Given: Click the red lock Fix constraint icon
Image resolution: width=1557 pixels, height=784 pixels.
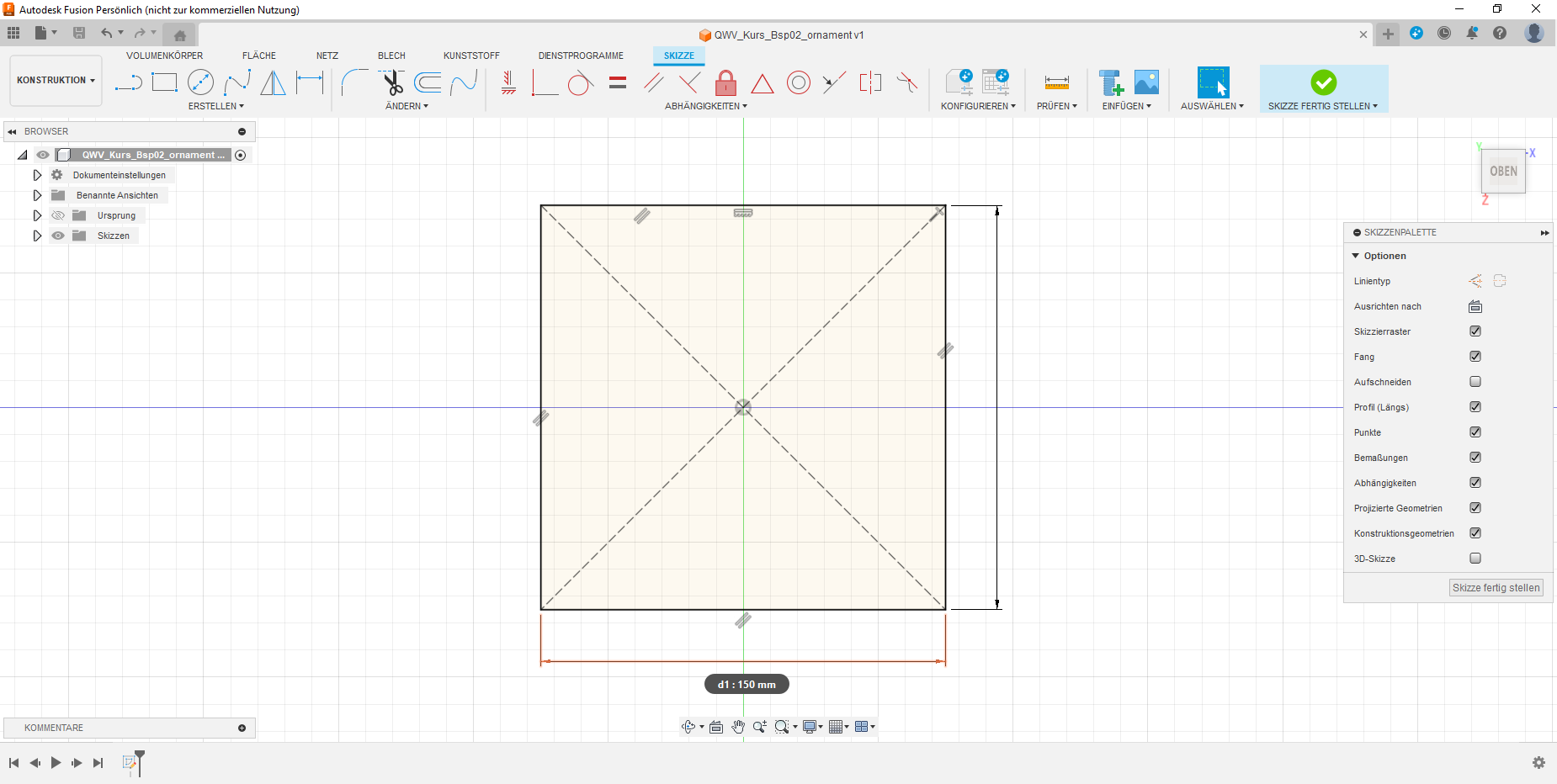Looking at the screenshot, I should pyautogui.click(x=725, y=82).
